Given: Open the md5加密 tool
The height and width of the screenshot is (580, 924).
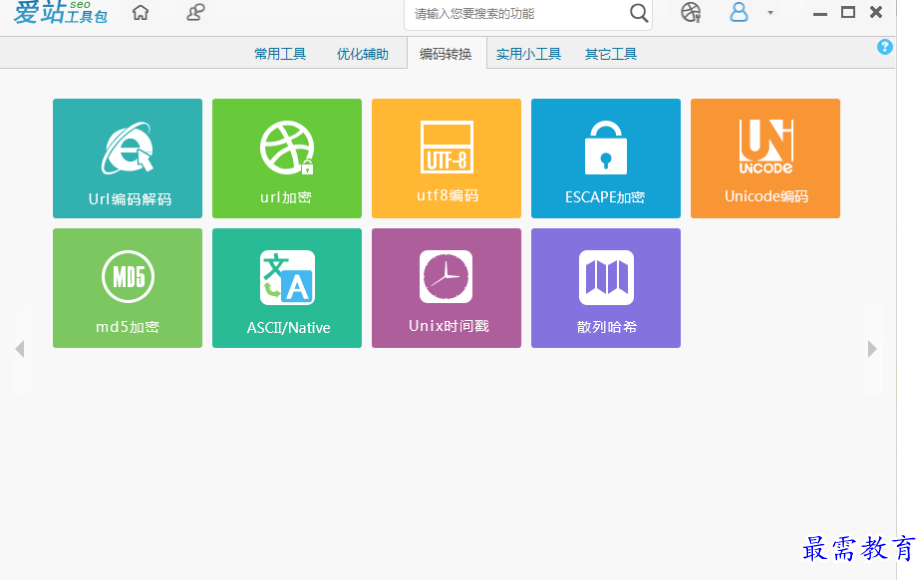Looking at the screenshot, I should click(127, 288).
